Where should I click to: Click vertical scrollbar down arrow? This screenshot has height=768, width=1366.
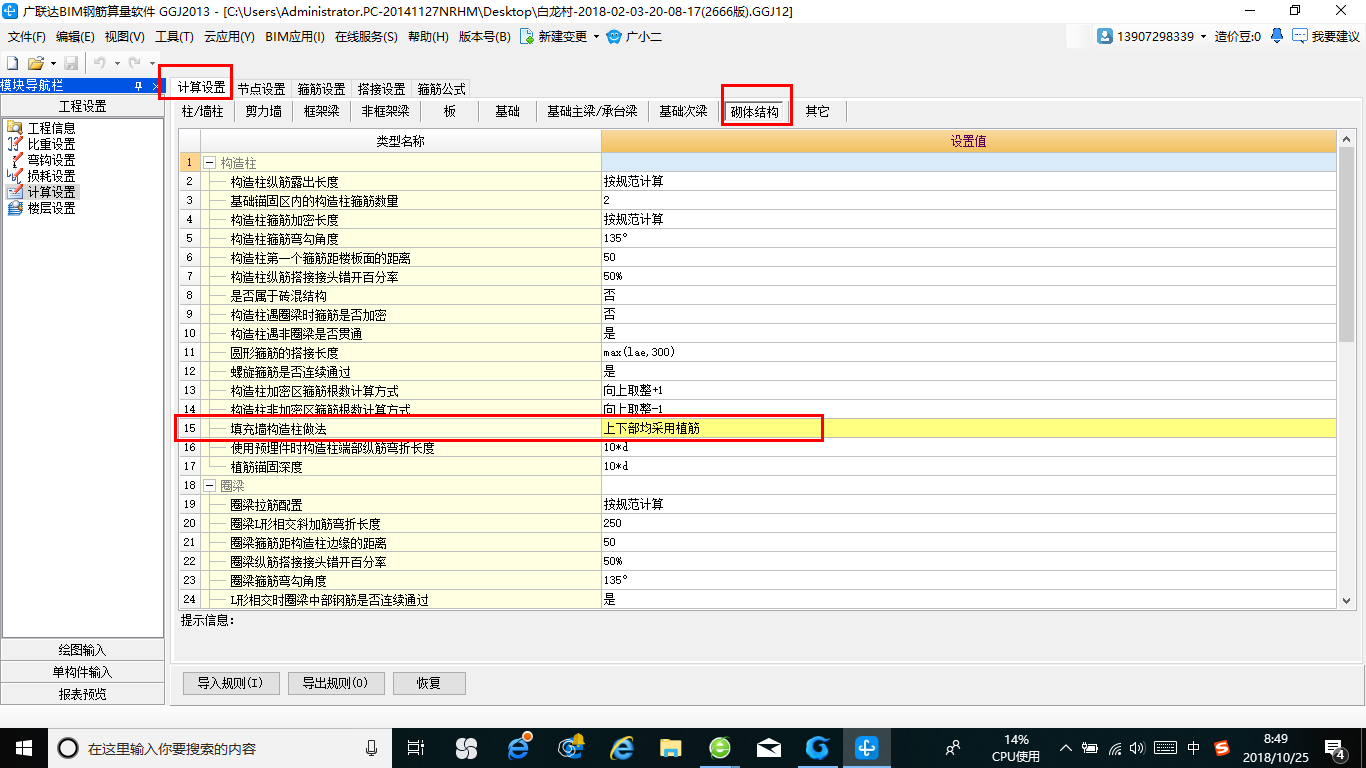[x=1346, y=600]
